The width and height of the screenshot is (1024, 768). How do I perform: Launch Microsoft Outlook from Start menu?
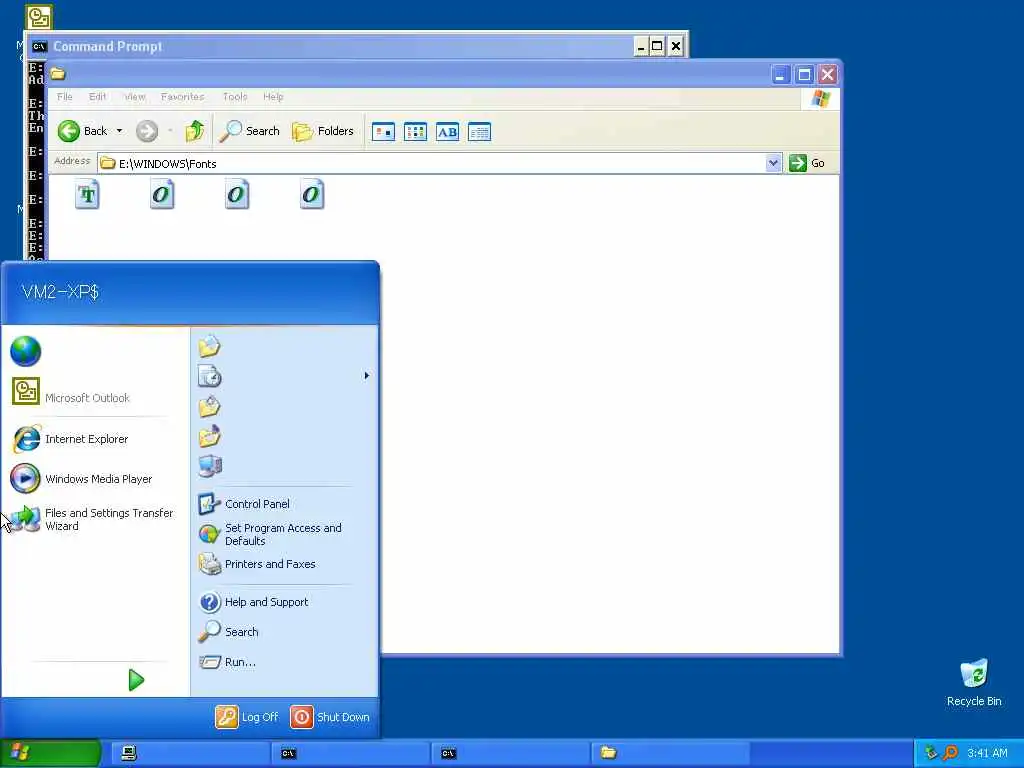point(71,392)
